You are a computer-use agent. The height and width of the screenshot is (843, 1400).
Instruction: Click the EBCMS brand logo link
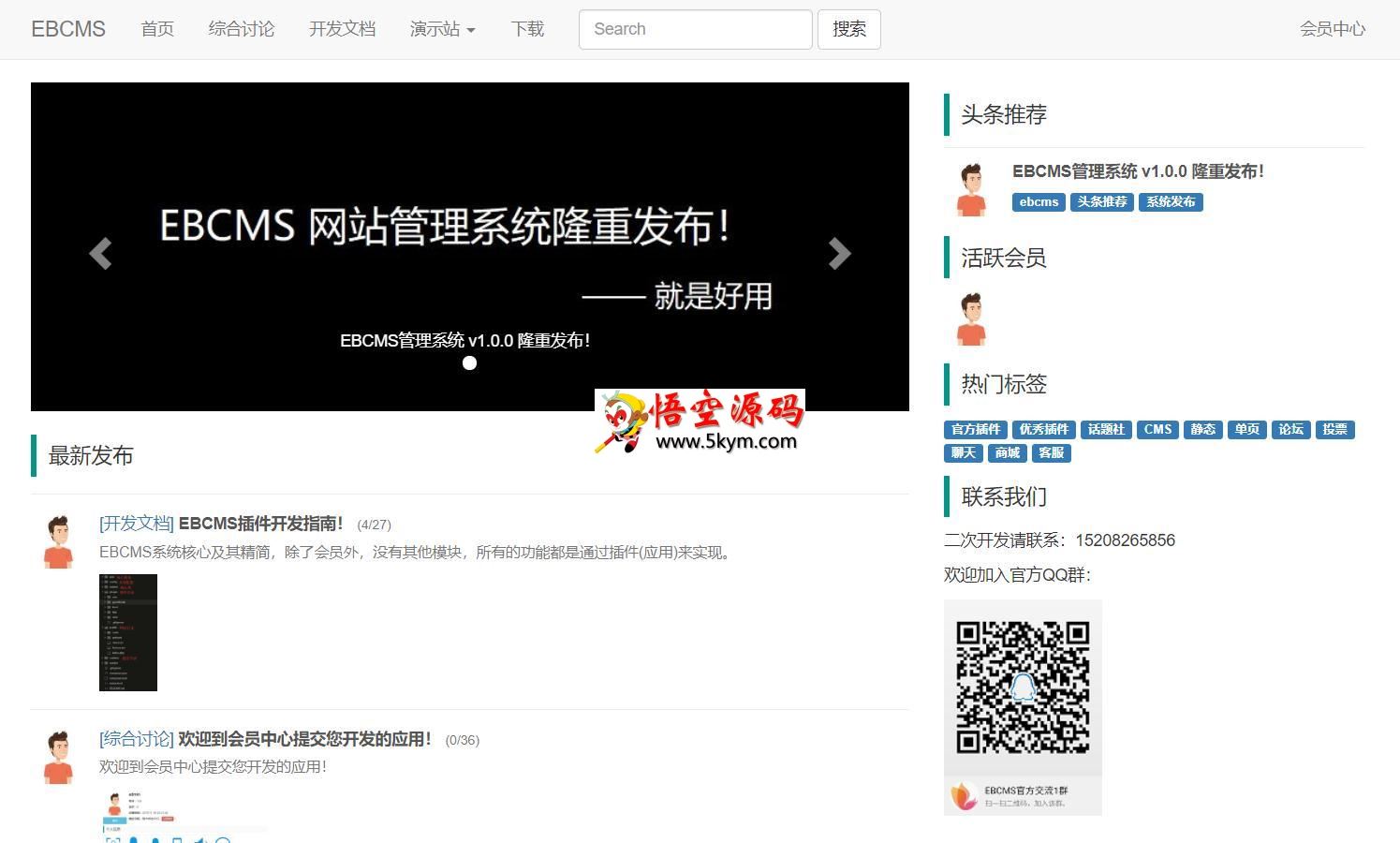click(68, 29)
